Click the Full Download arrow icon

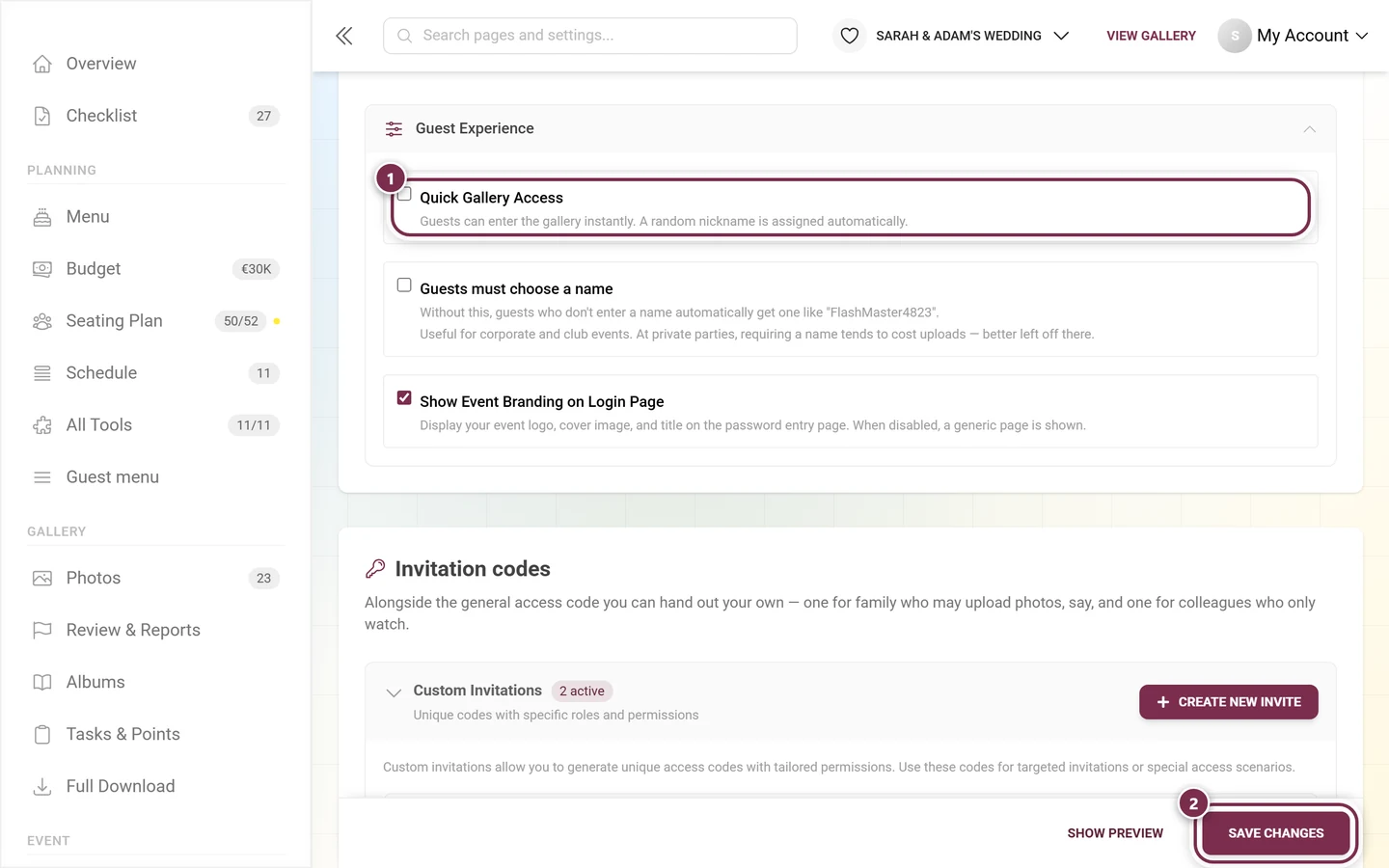coord(42,787)
